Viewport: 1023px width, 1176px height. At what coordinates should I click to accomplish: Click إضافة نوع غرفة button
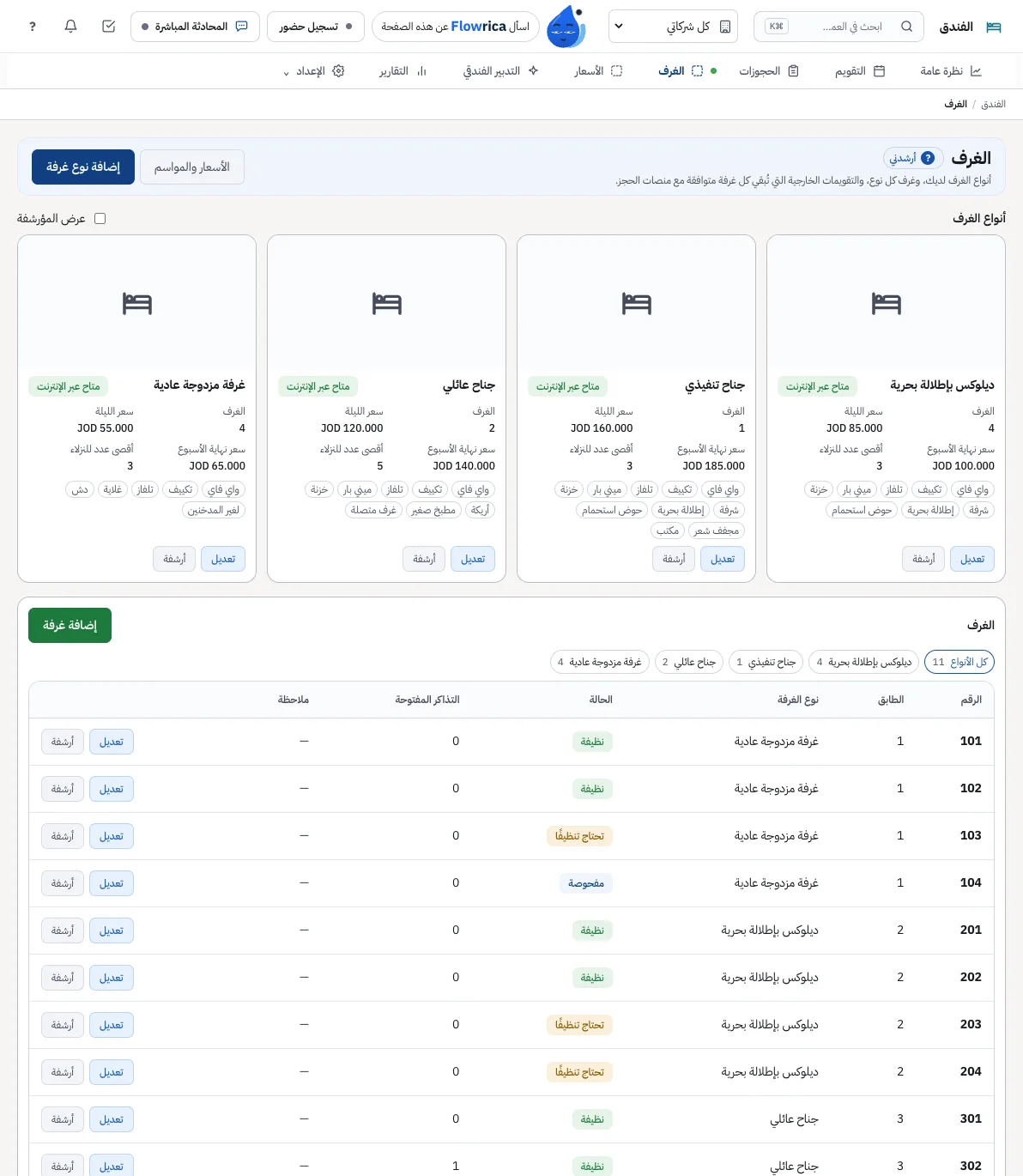coord(83,167)
